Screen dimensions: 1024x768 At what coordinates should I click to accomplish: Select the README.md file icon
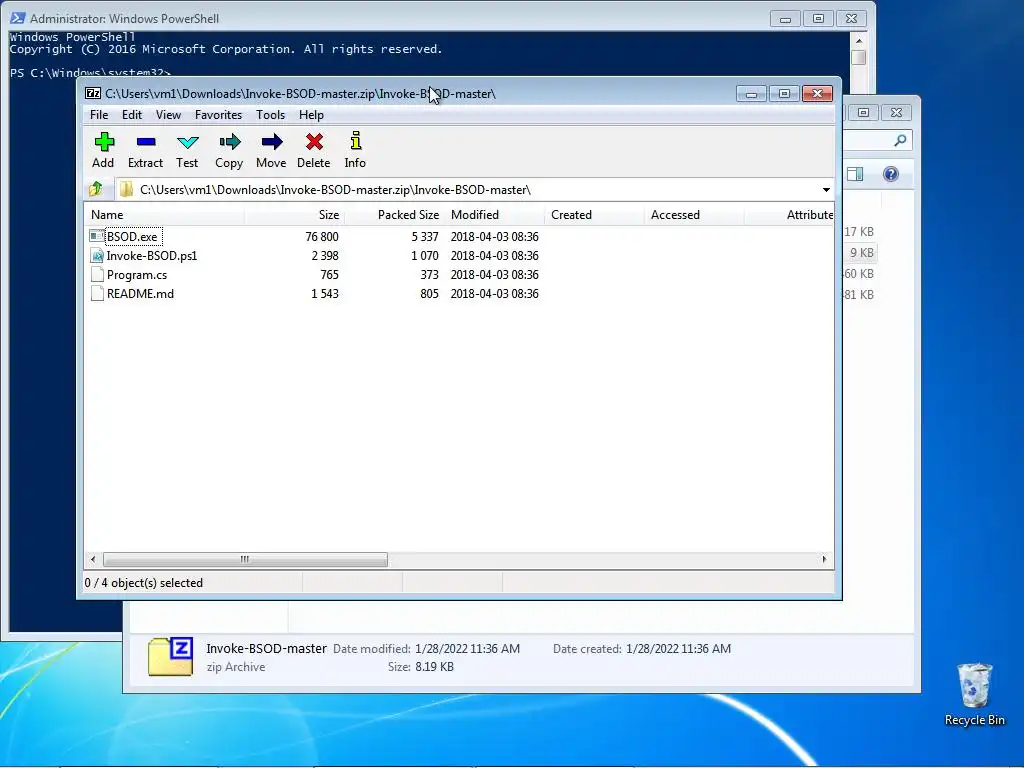pos(97,294)
